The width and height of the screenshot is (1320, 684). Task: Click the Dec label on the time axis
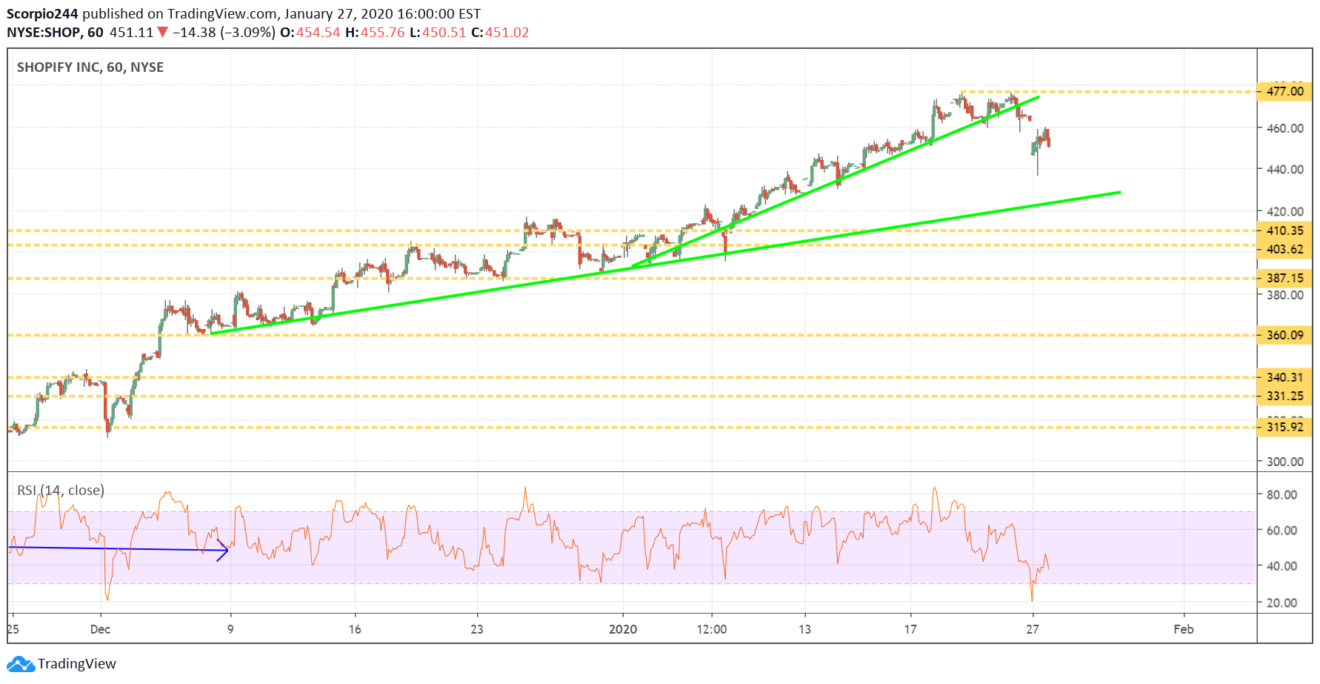click(101, 631)
